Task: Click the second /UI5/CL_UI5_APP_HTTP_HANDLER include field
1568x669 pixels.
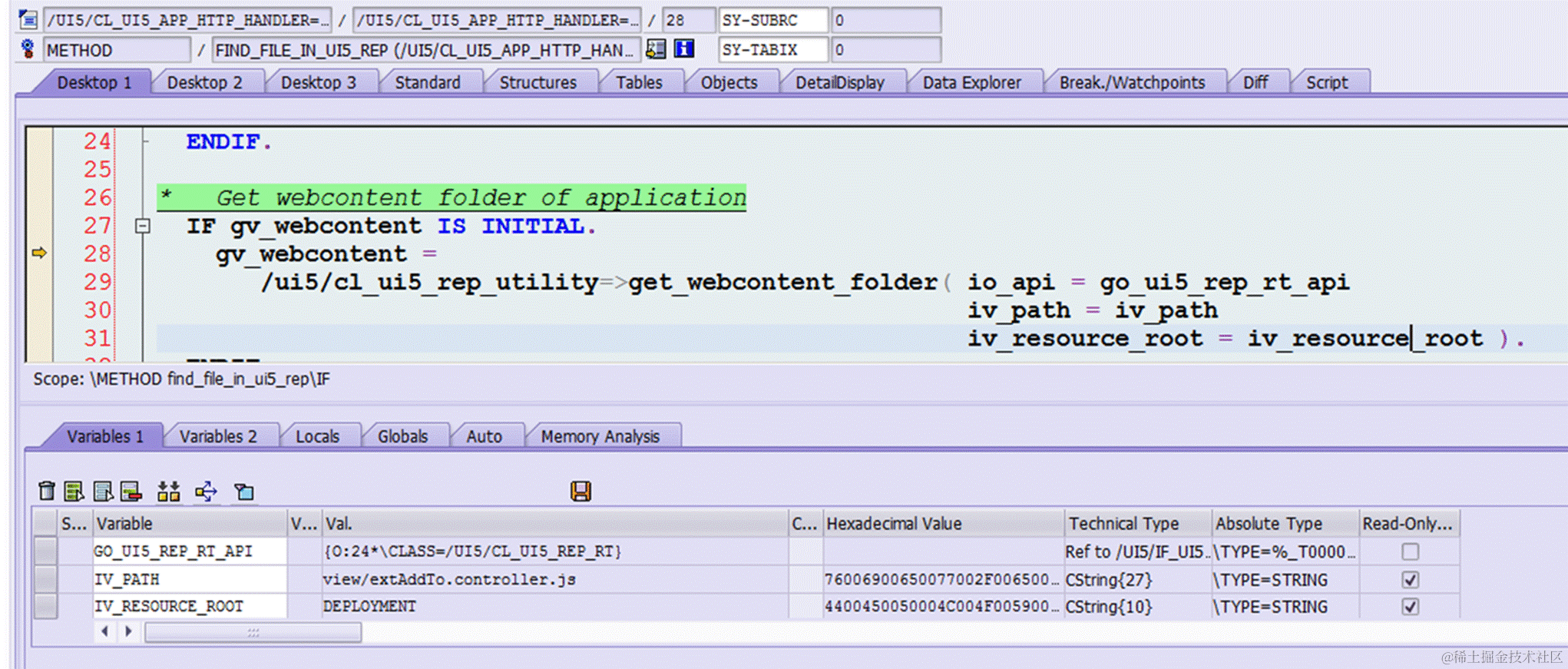Action: tap(497, 20)
